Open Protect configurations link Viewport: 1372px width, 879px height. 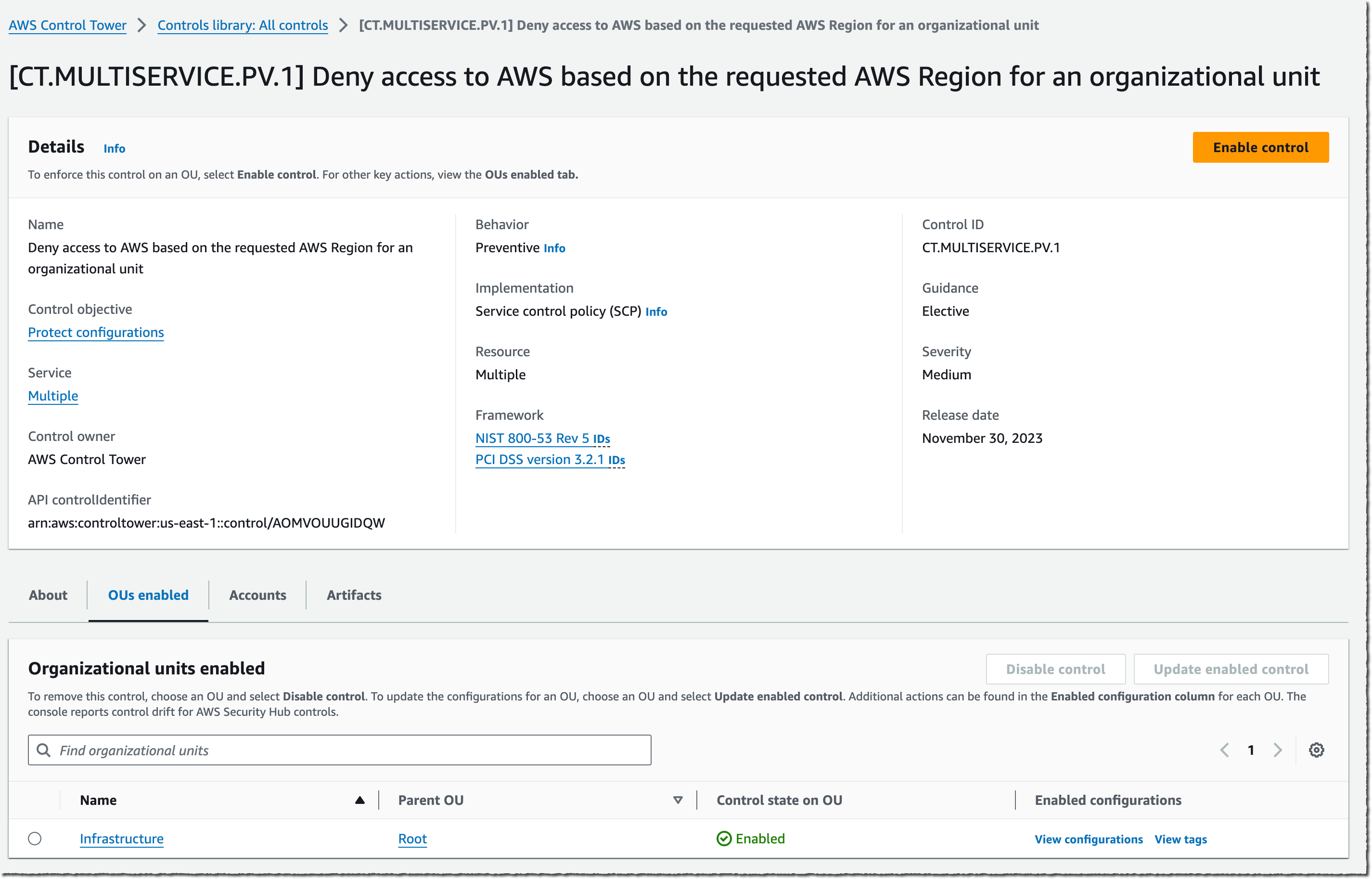(96, 332)
